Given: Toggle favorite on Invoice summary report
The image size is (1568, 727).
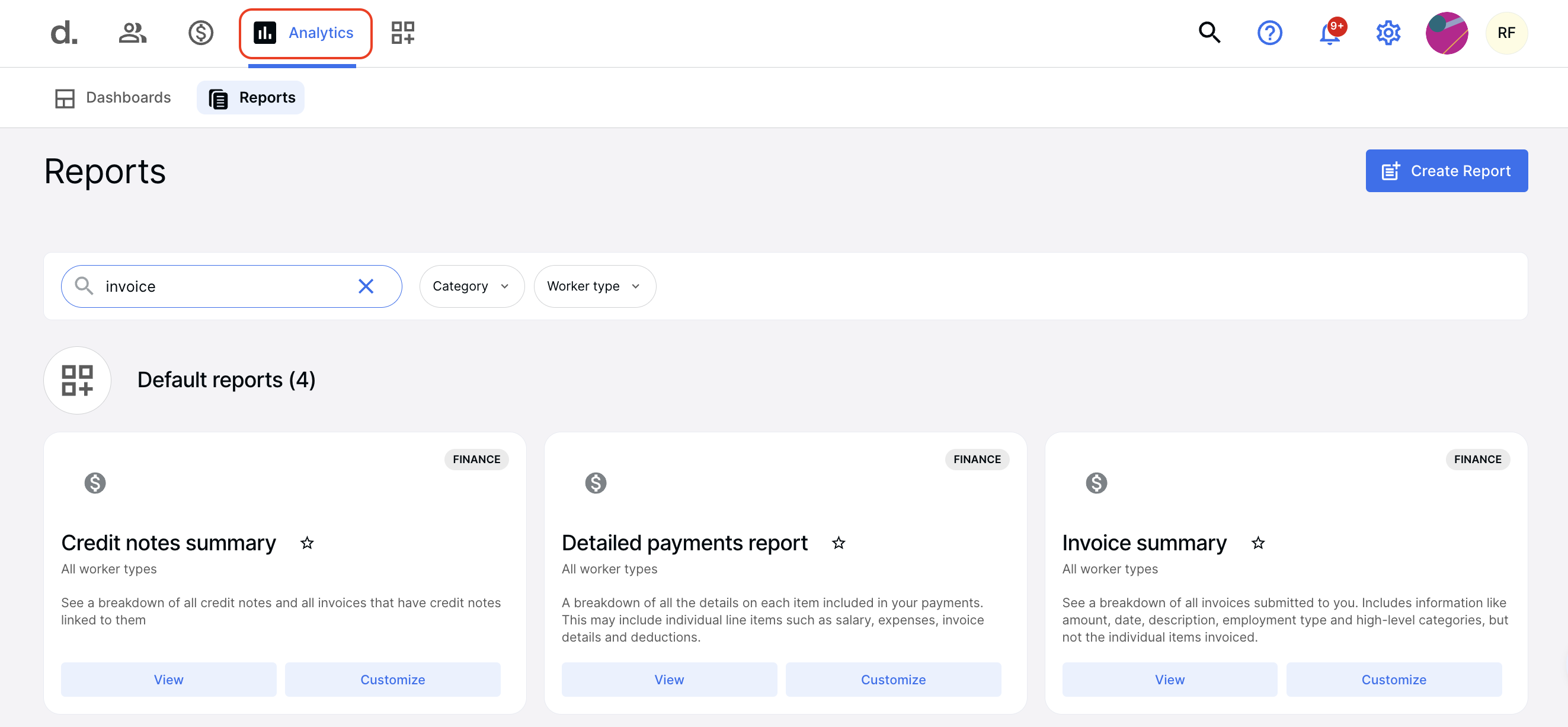Looking at the screenshot, I should coord(1258,543).
